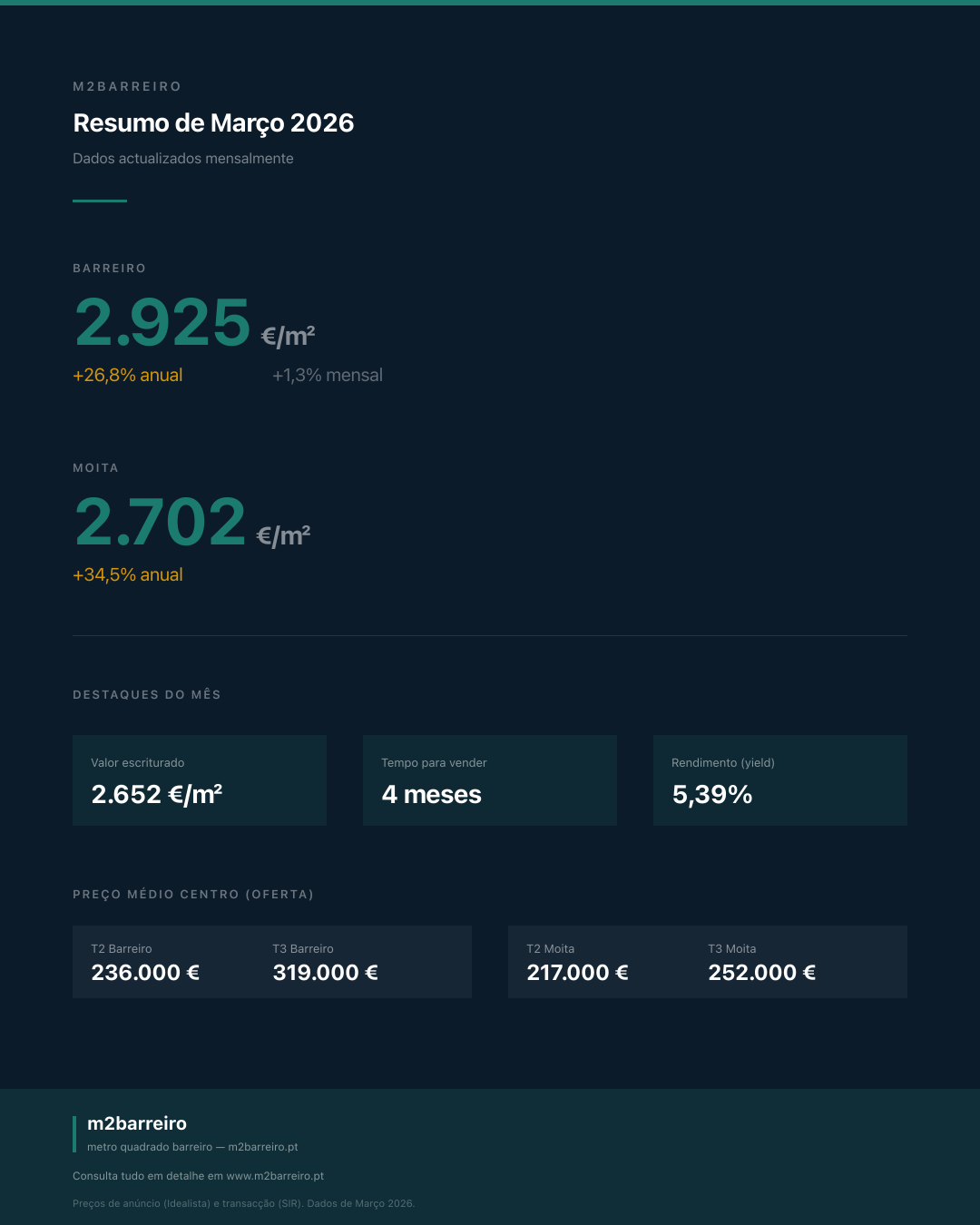980x1225 pixels.
Task: Select the 'Resumo de Março 2026' heading
Action: click(x=213, y=123)
